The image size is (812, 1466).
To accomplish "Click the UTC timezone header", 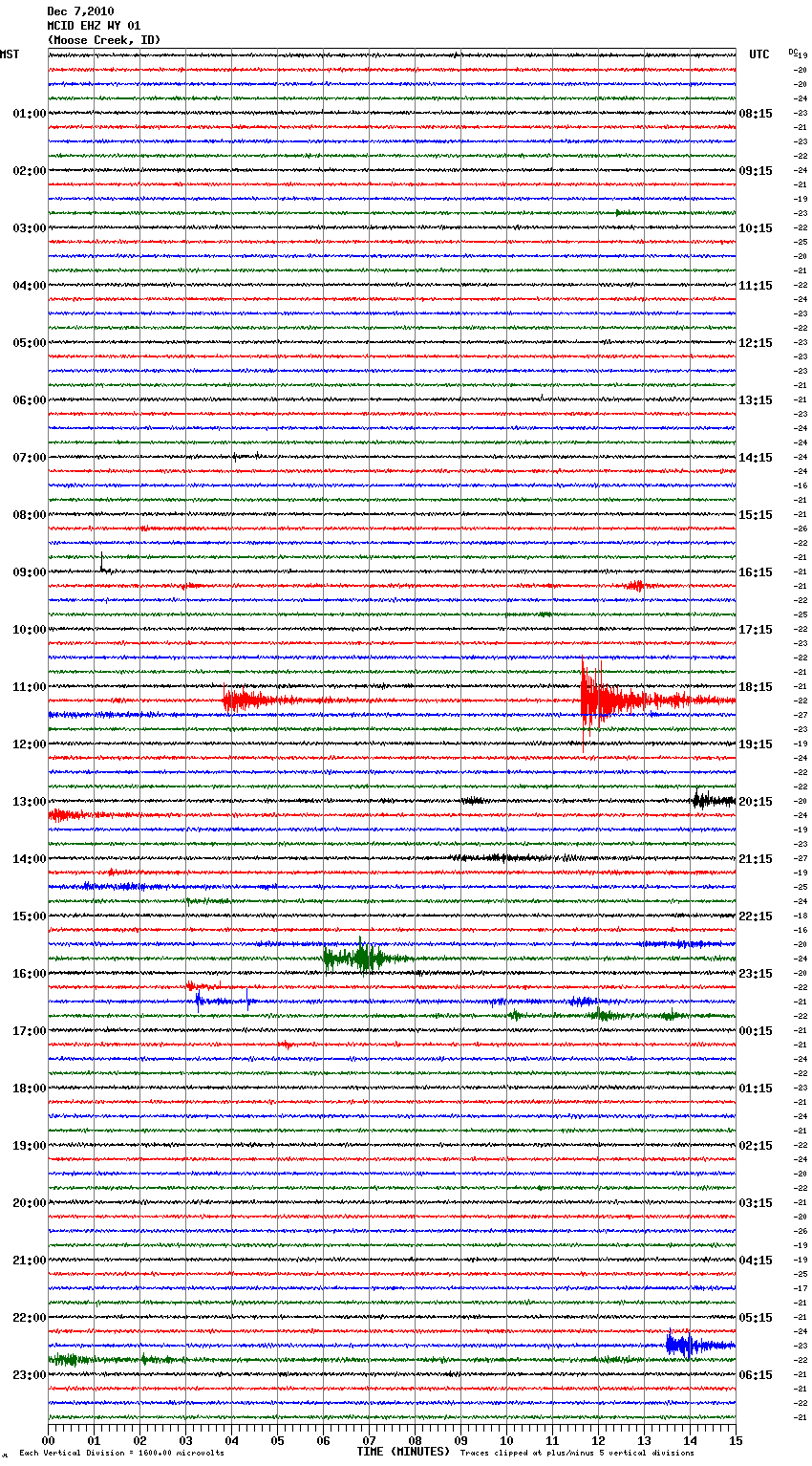I will [x=759, y=54].
